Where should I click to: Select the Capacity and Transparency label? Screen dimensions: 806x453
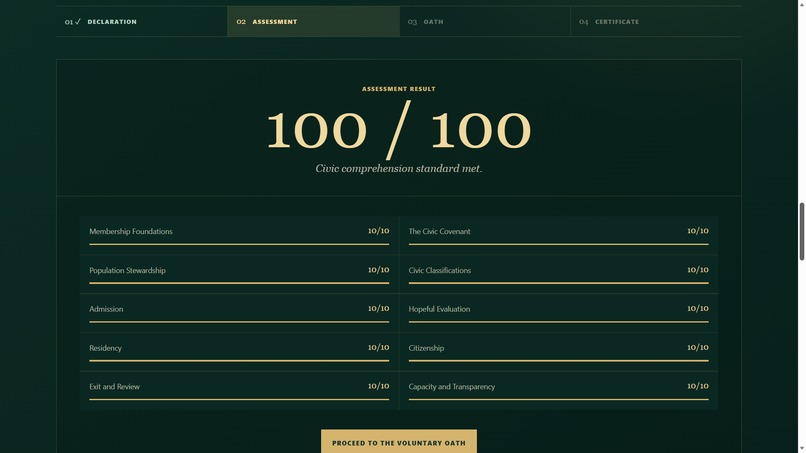coord(452,387)
